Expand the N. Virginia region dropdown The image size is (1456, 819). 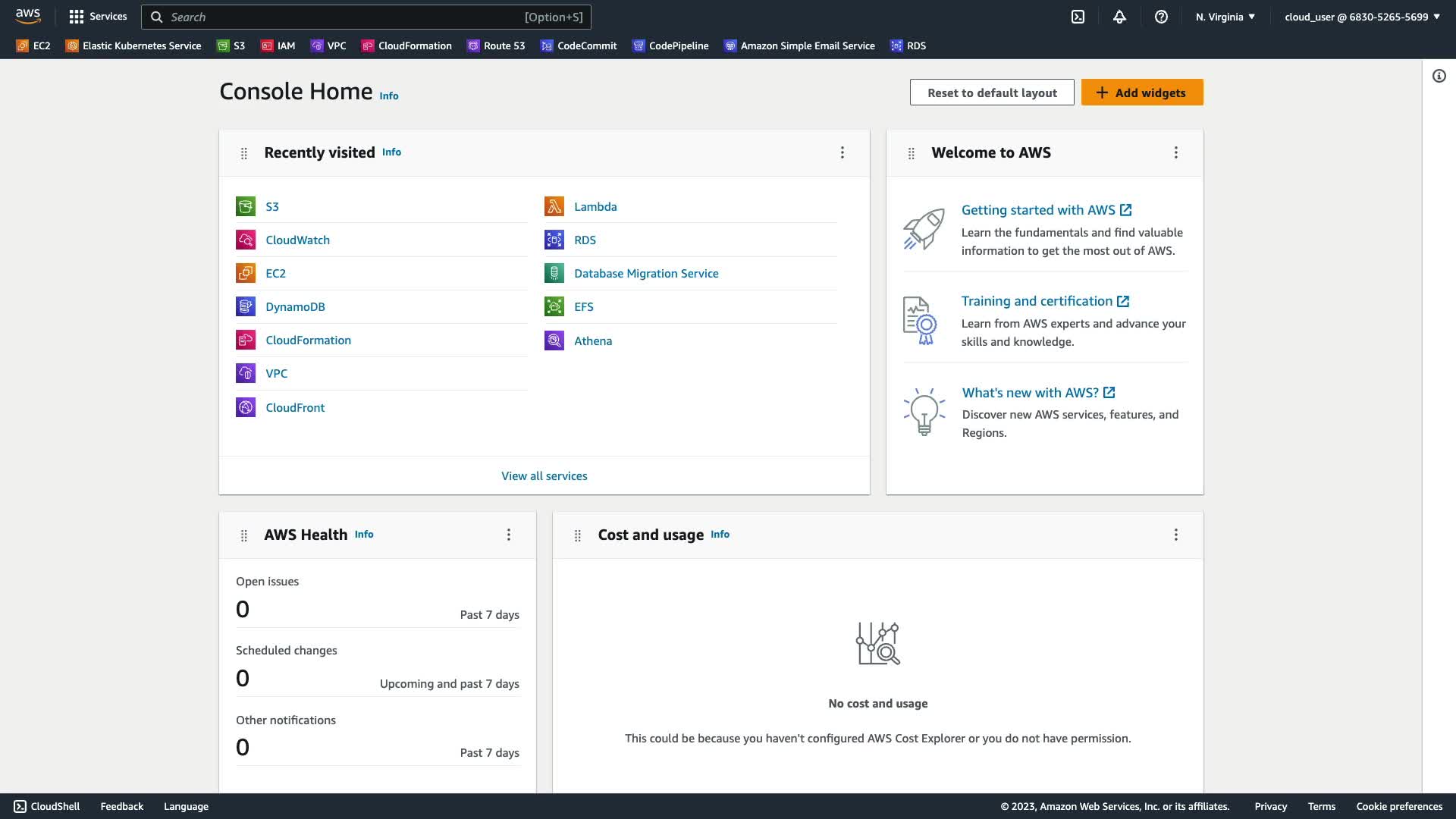pyautogui.click(x=1225, y=17)
